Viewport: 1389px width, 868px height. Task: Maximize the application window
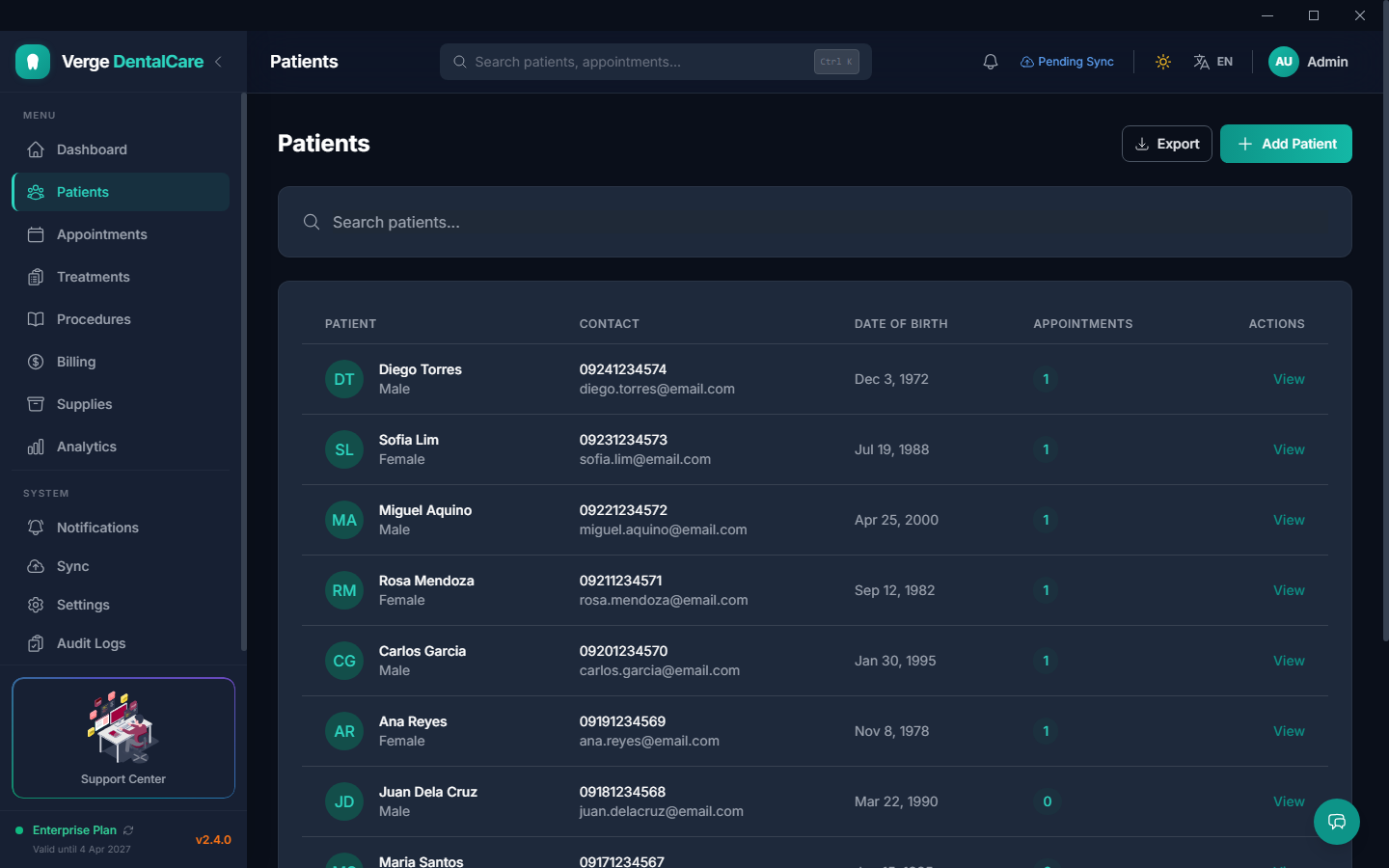(x=1314, y=15)
